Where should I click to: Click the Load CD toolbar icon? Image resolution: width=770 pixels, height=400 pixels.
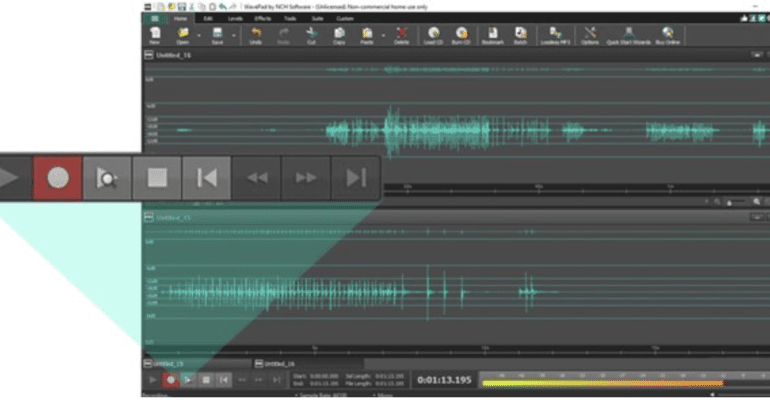click(x=433, y=36)
